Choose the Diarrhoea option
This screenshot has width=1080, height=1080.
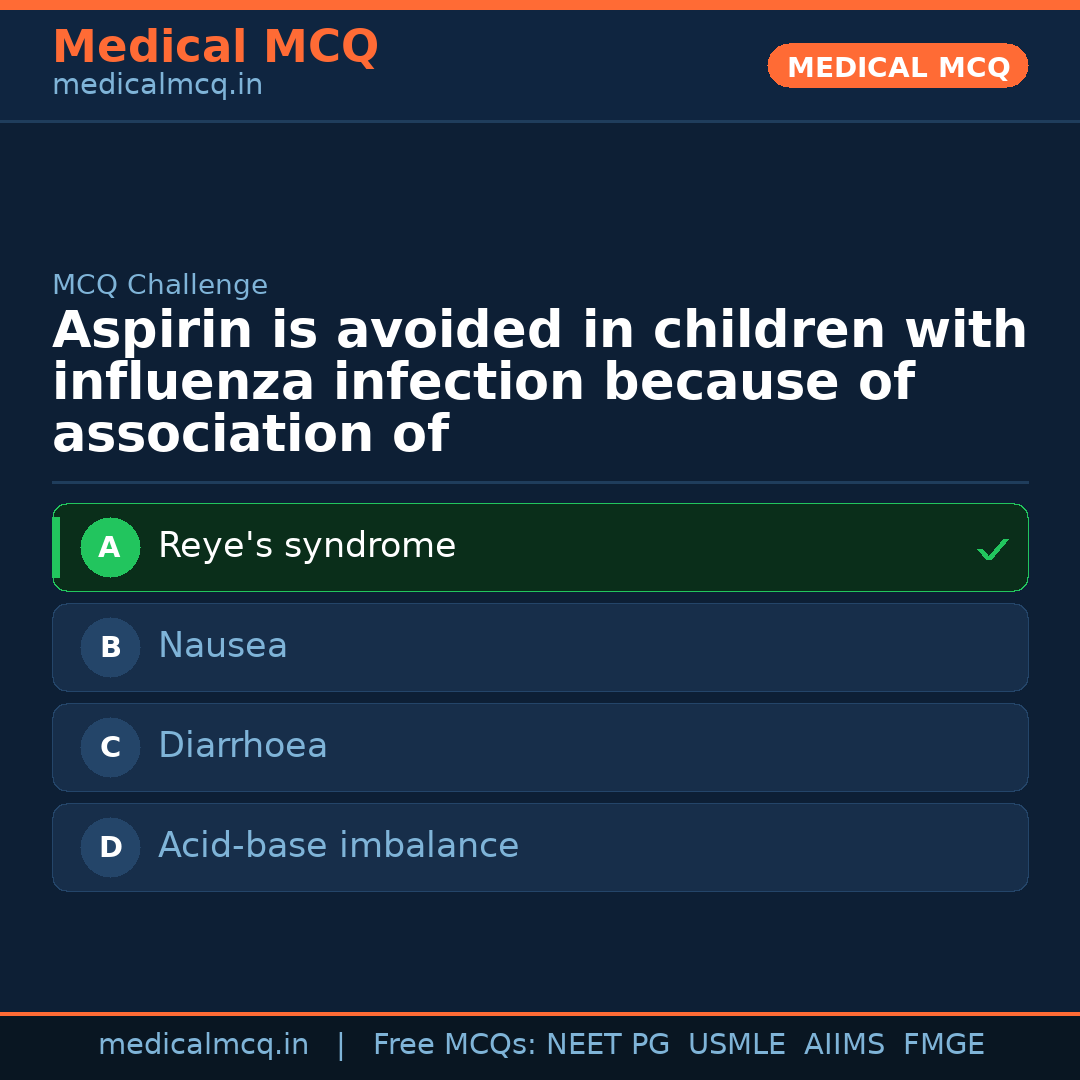click(243, 746)
